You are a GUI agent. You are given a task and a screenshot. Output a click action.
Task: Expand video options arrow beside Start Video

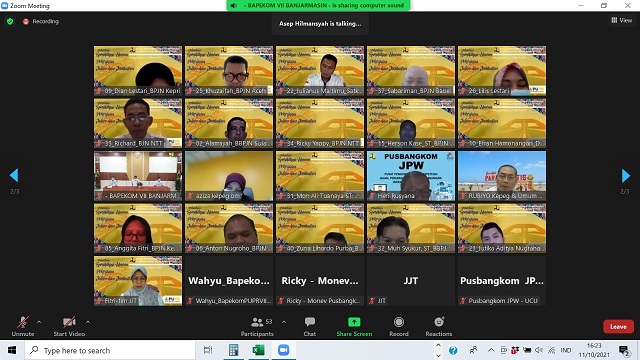(88, 322)
